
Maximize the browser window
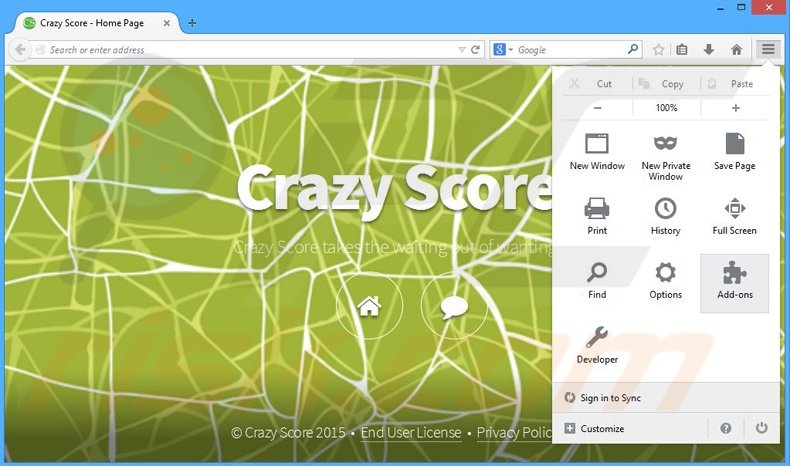pos(741,7)
